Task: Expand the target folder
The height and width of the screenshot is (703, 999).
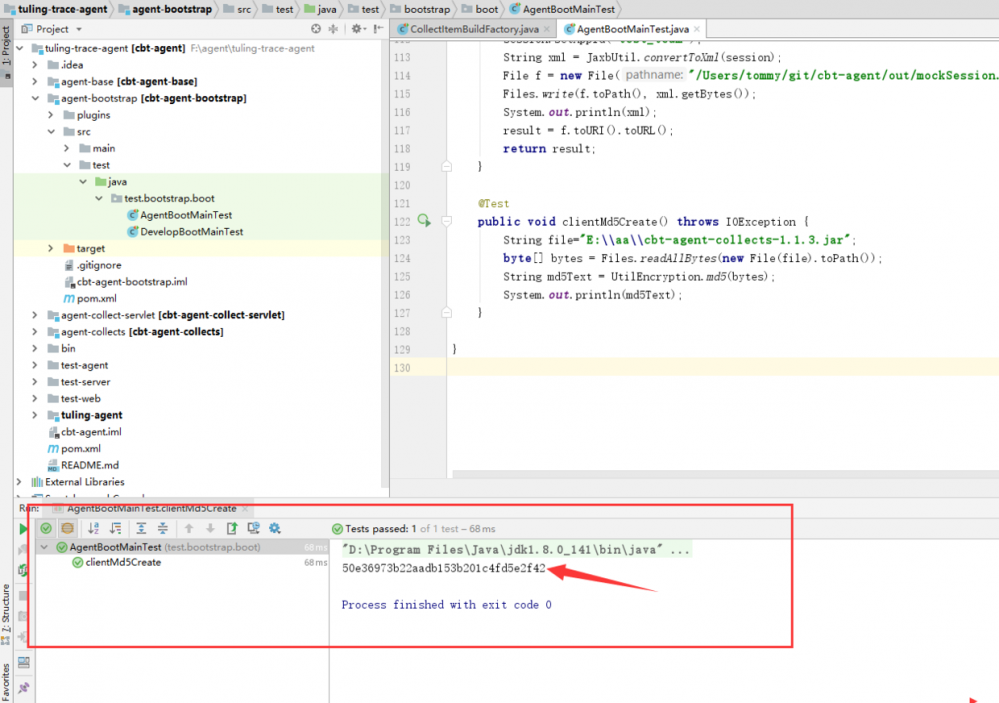Action: [52, 248]
